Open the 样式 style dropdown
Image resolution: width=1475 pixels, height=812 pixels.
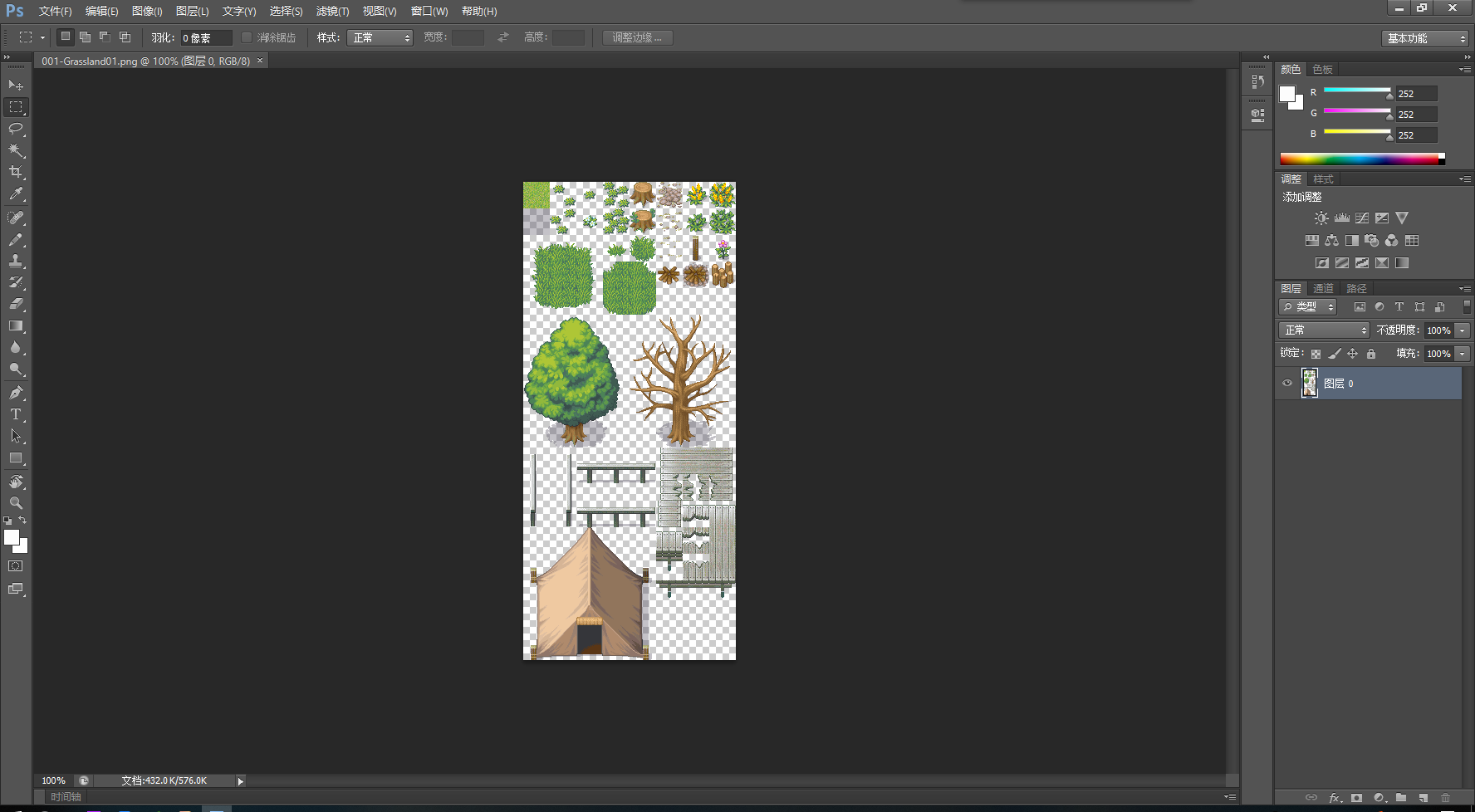coord(380,37)
